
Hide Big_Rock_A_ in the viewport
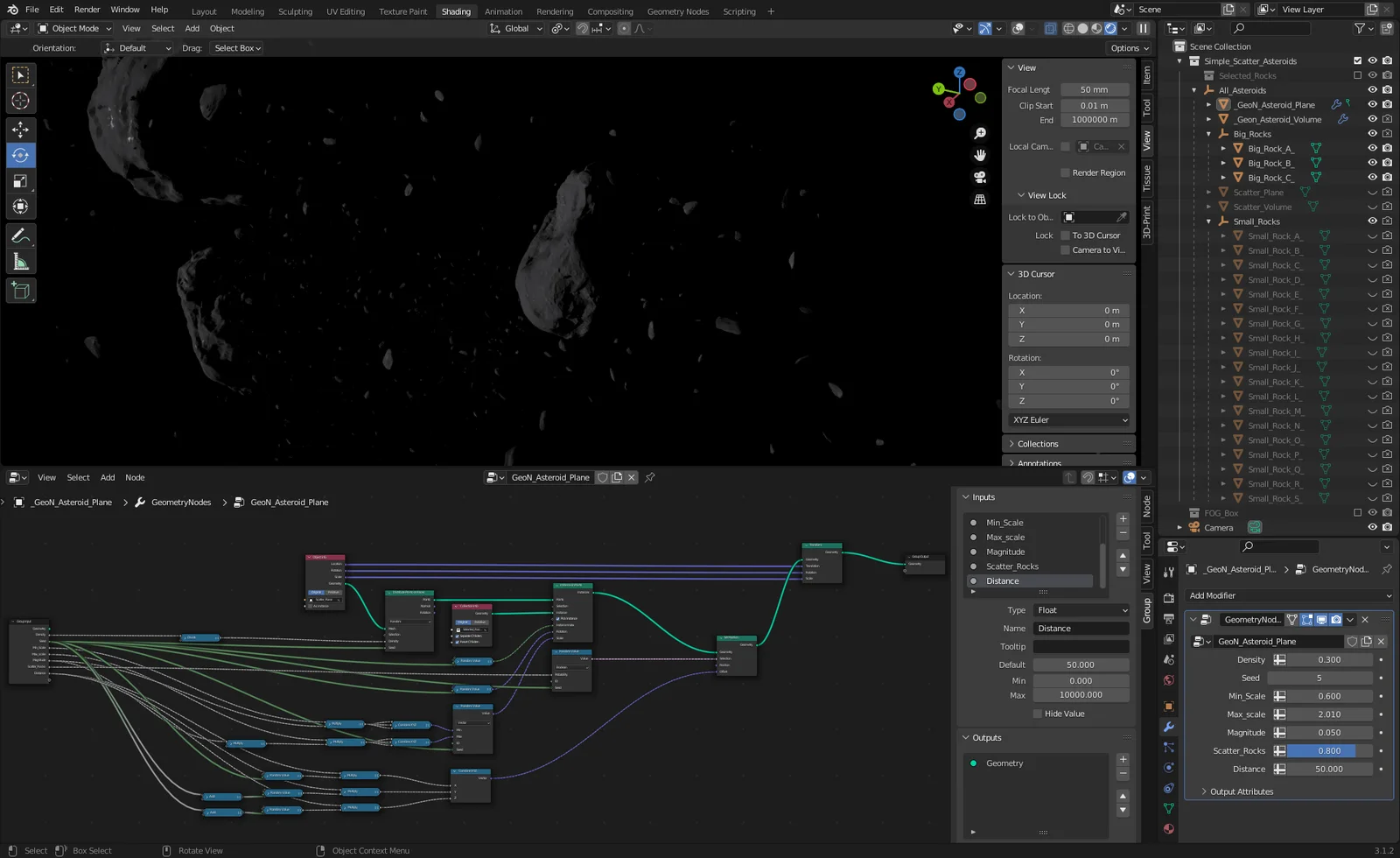pyautogui.click(x=1371, y=148)
